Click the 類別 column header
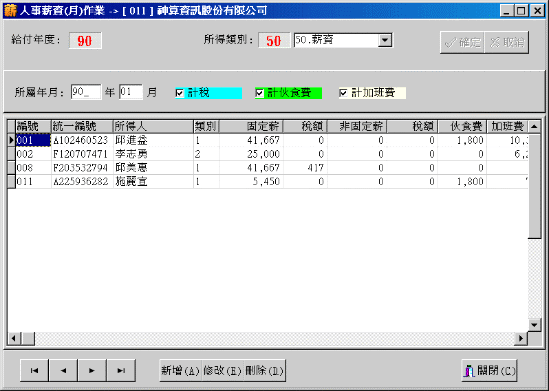 [207, 126]
